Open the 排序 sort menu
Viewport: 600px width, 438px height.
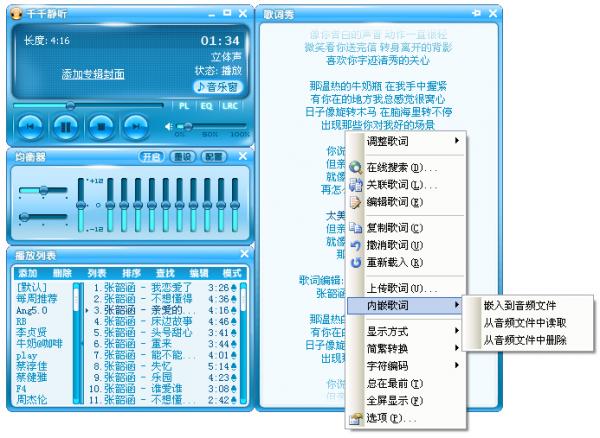pos(131,273)
